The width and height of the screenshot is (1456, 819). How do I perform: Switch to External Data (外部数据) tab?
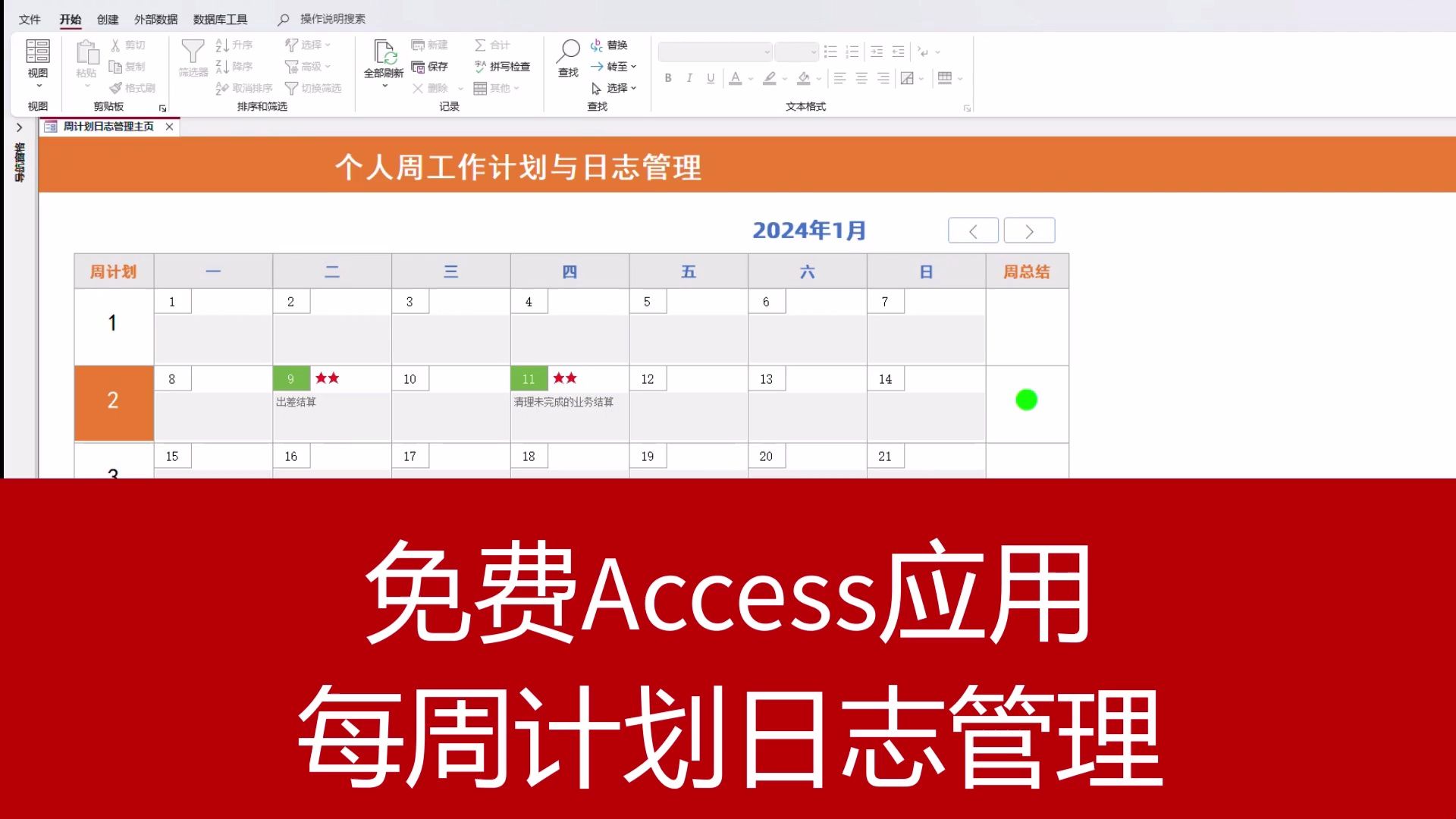click(x=155, y=19)
